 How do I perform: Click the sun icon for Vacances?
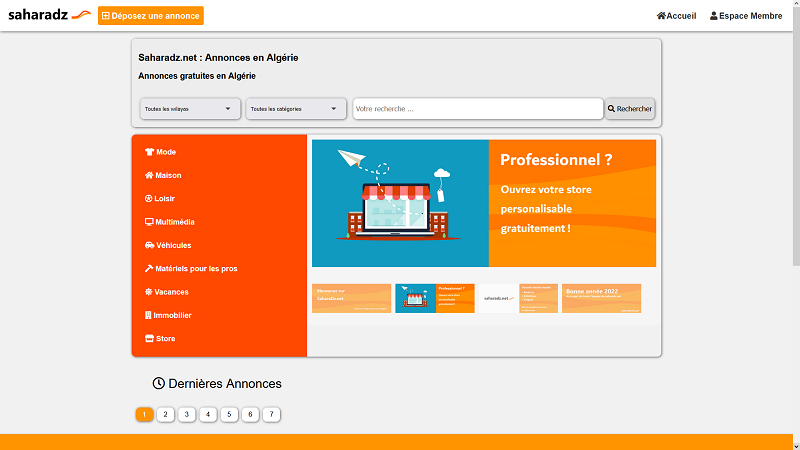(148, 292)
